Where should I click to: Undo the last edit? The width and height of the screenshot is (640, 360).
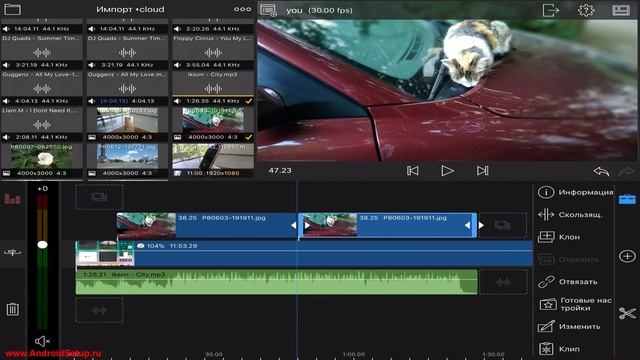(601, 171)
